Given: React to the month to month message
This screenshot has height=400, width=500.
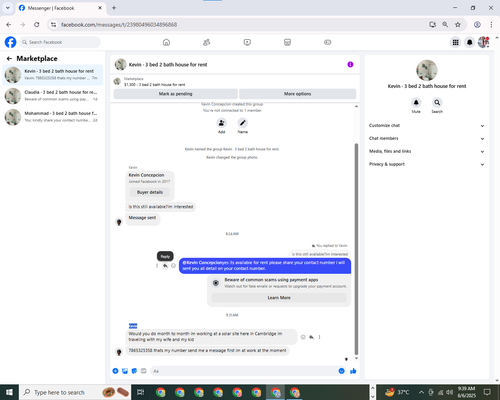Looking at the screenshot, I should [303, 337].
